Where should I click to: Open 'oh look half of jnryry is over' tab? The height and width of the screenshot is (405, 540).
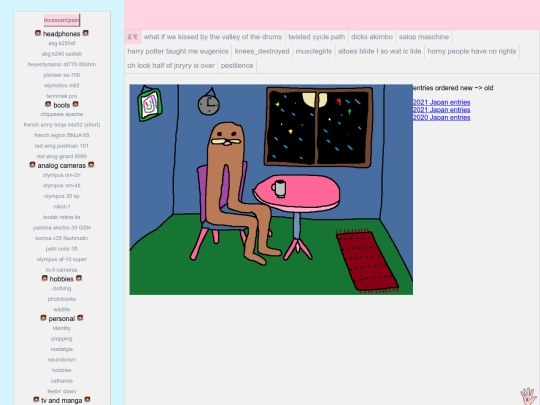(171, 66)
